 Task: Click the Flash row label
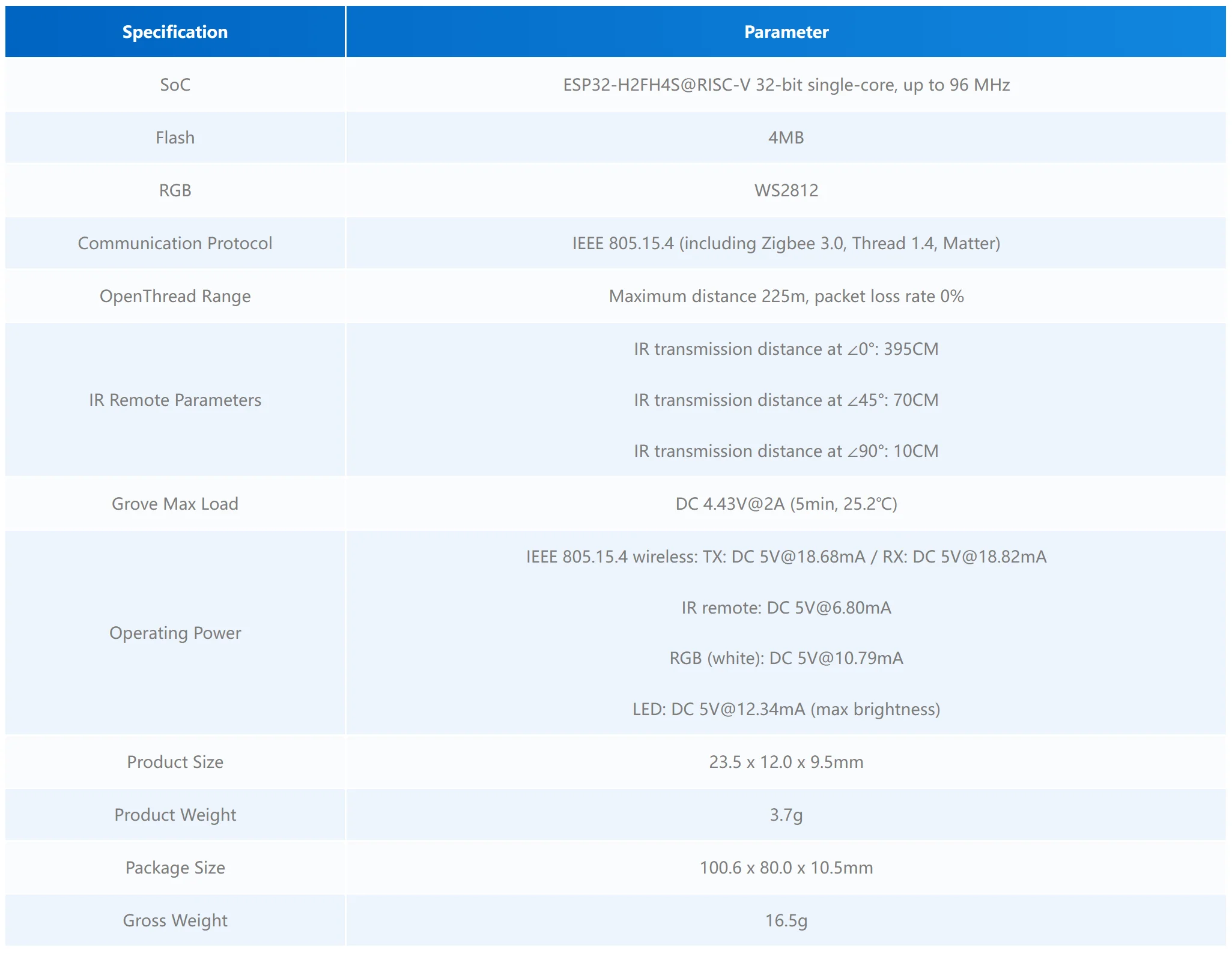pyautogui.click(x=175, y=137)
